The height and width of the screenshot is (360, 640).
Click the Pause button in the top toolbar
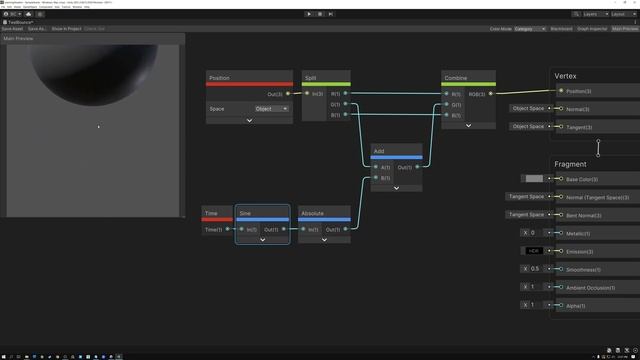click(x=320, y=14)
